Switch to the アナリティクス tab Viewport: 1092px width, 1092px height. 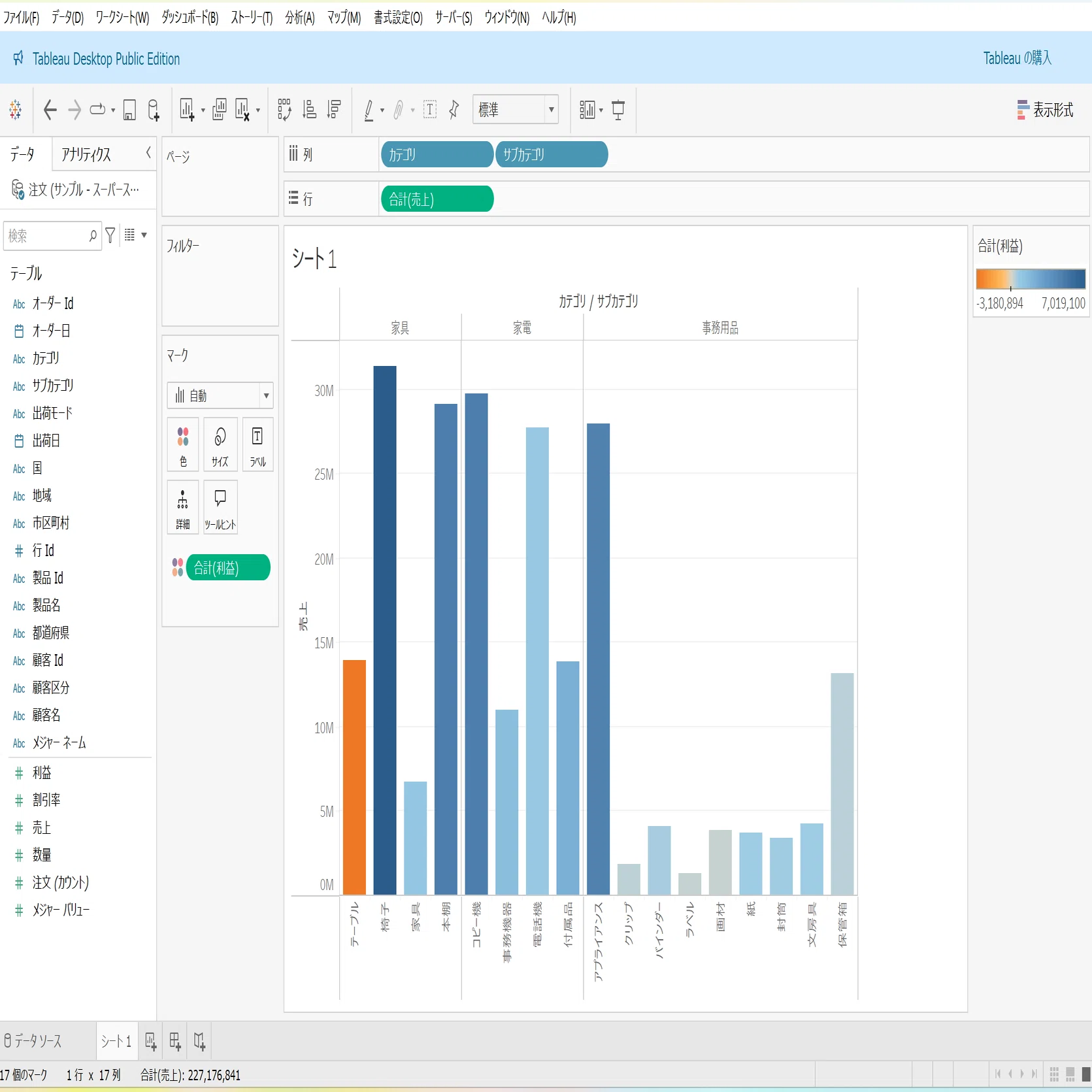[86, 154]
